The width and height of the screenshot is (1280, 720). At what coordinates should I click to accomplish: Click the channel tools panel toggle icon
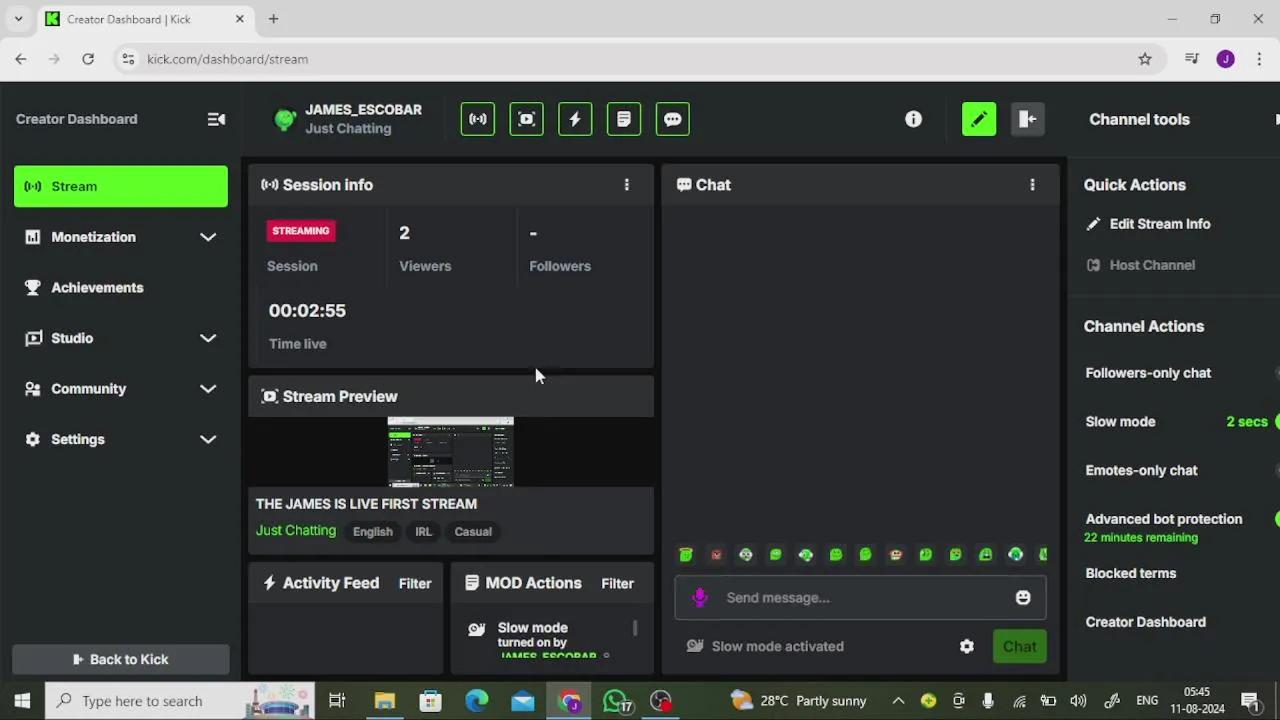pos(1027,119)
